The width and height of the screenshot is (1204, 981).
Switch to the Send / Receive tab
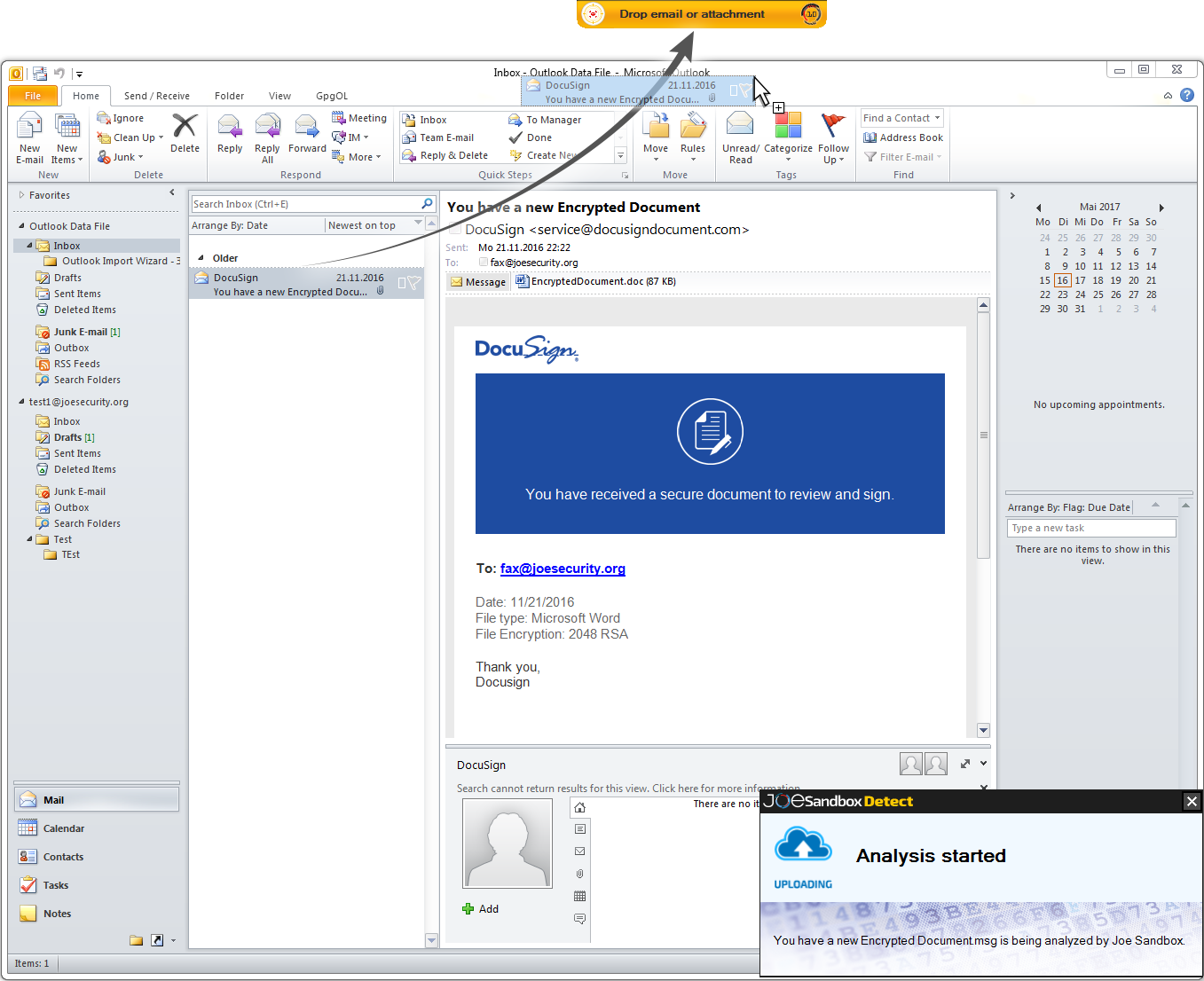[x=157, y=96]
